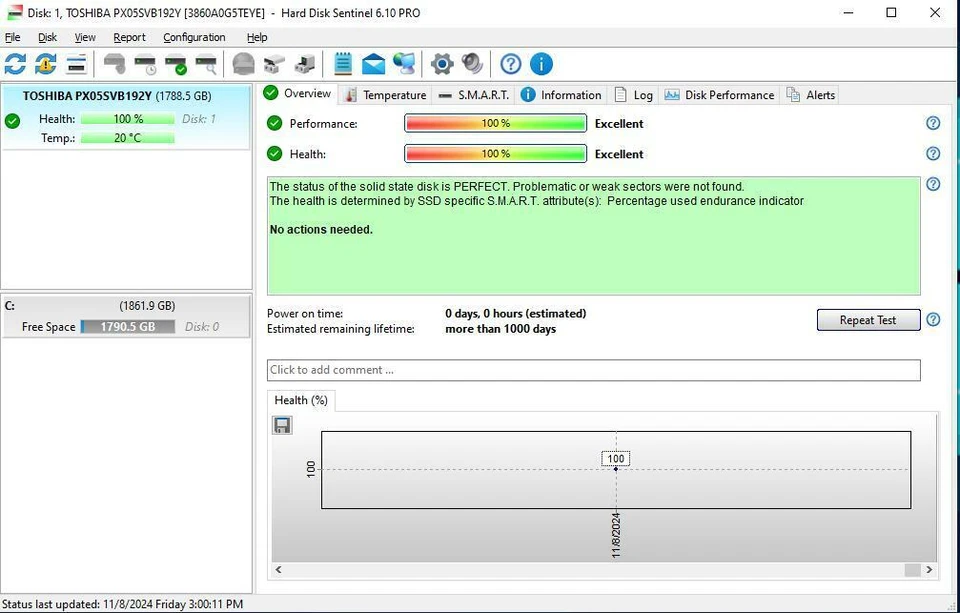The image size is (960, 613).
Task: Select the C: drive panel in the sidebar
Action: [x=125, y=315]
